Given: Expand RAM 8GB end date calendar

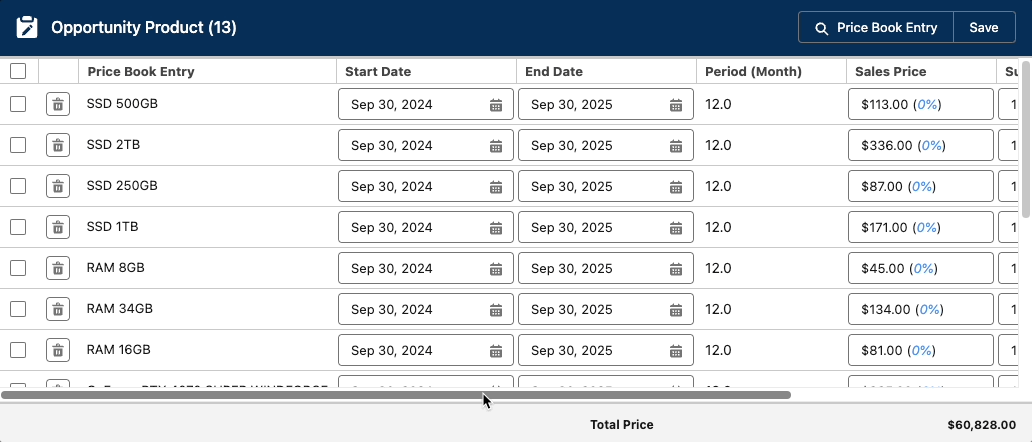Looking at the screenshot, I should [x=676, y=268].
